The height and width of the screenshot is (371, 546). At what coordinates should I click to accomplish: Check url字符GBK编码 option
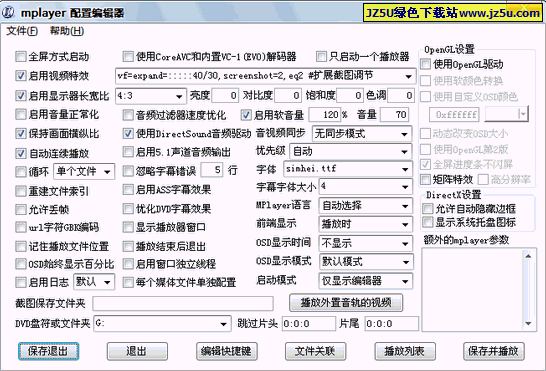tap(21, 227)
